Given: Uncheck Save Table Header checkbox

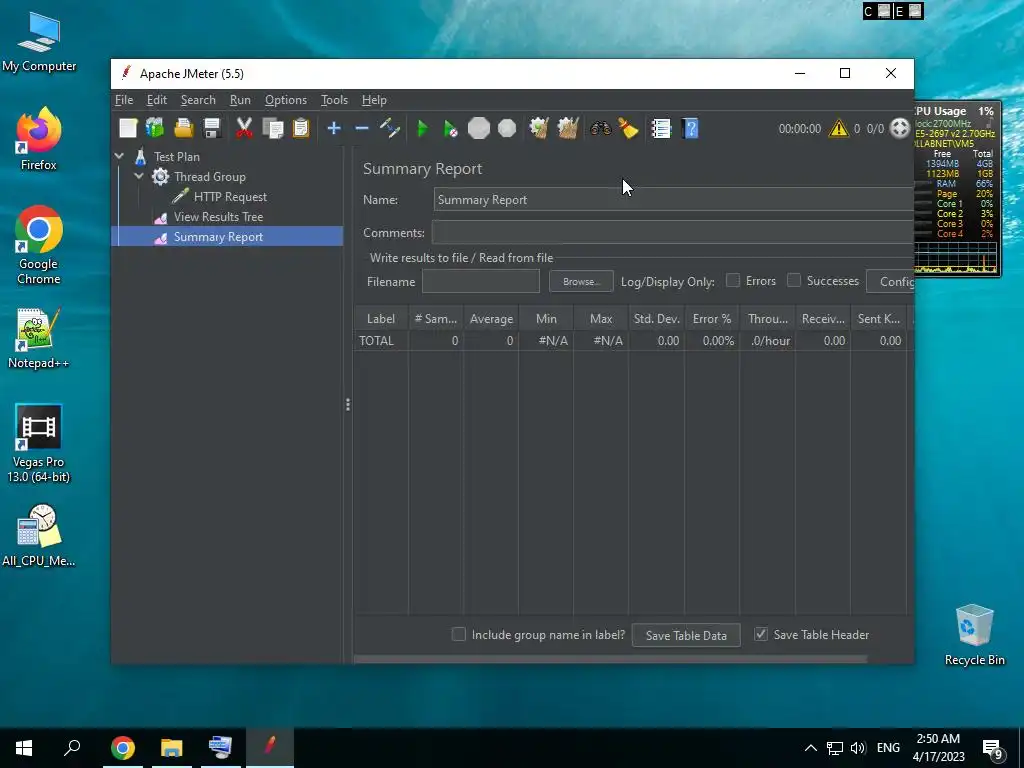Looking at the screenshot, I should pos(761,634).
